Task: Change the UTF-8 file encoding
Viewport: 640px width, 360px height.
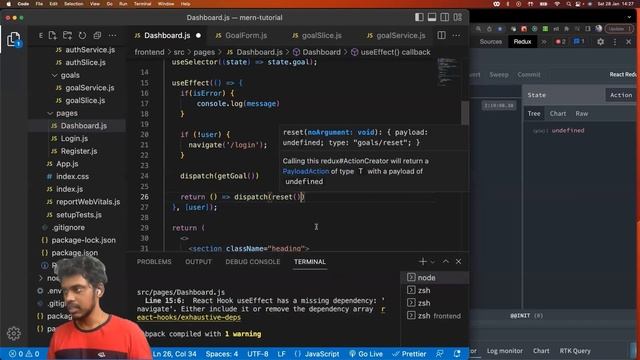Action: point(258,354)
